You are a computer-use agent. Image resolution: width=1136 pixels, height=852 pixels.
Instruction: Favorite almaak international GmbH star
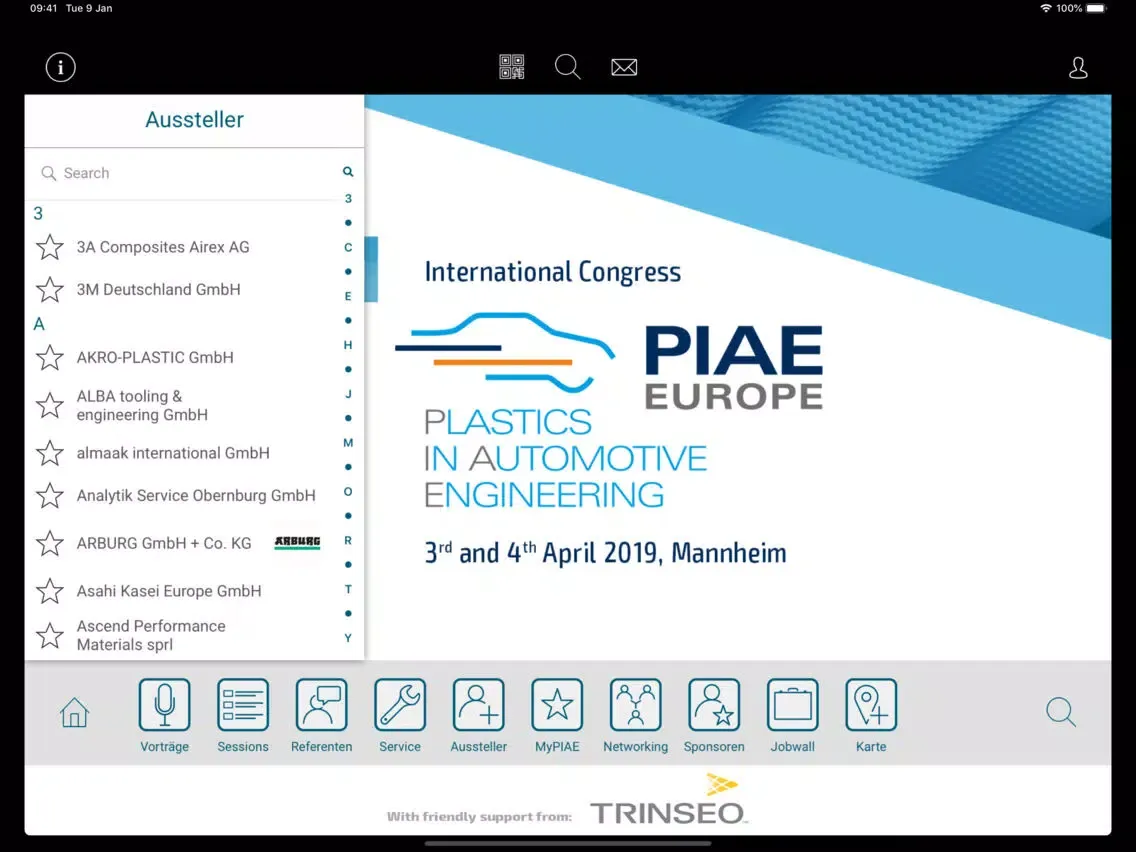tap(50, 454)
